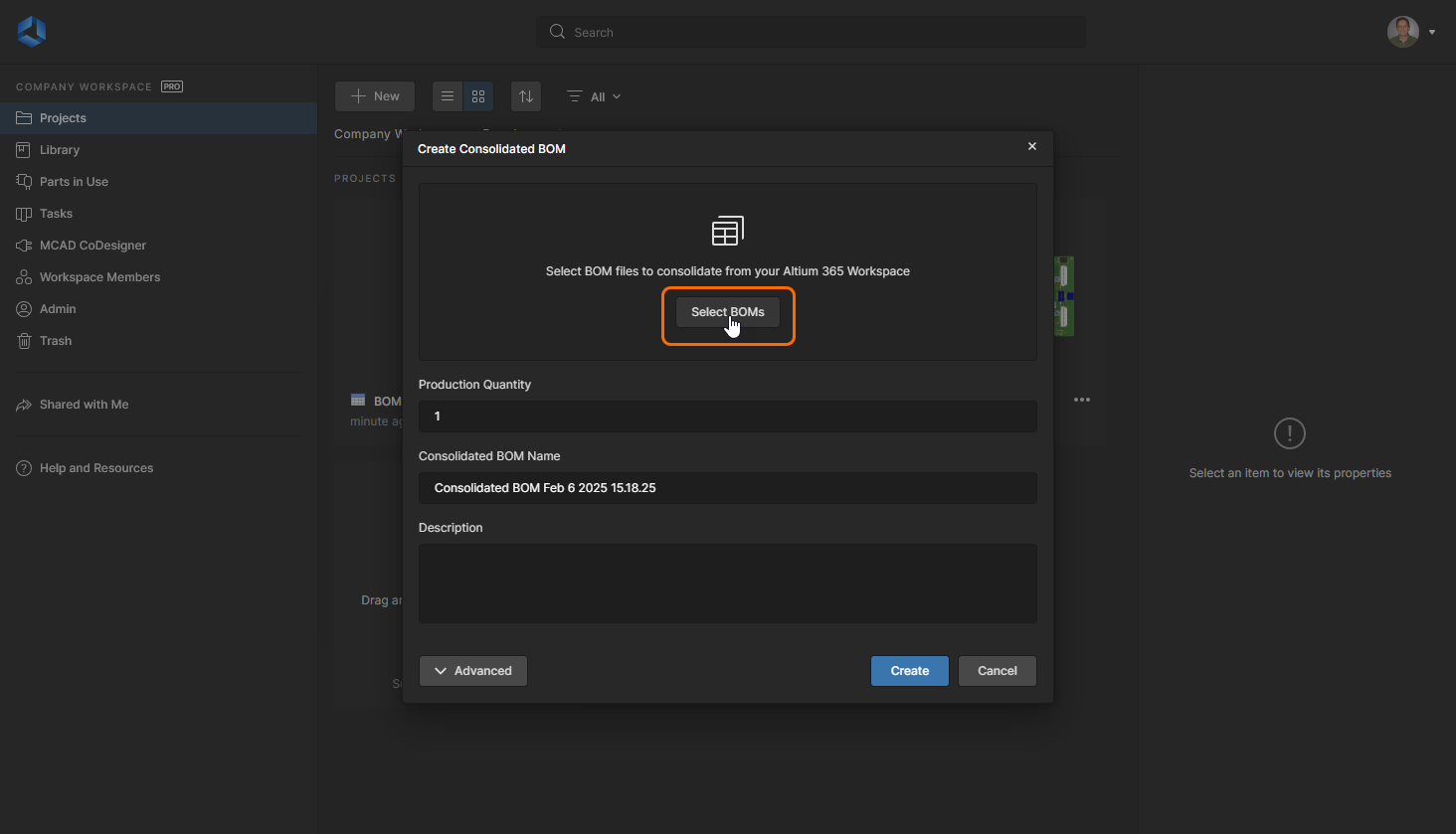
Task: Click the Library icon
Action: 24,150
